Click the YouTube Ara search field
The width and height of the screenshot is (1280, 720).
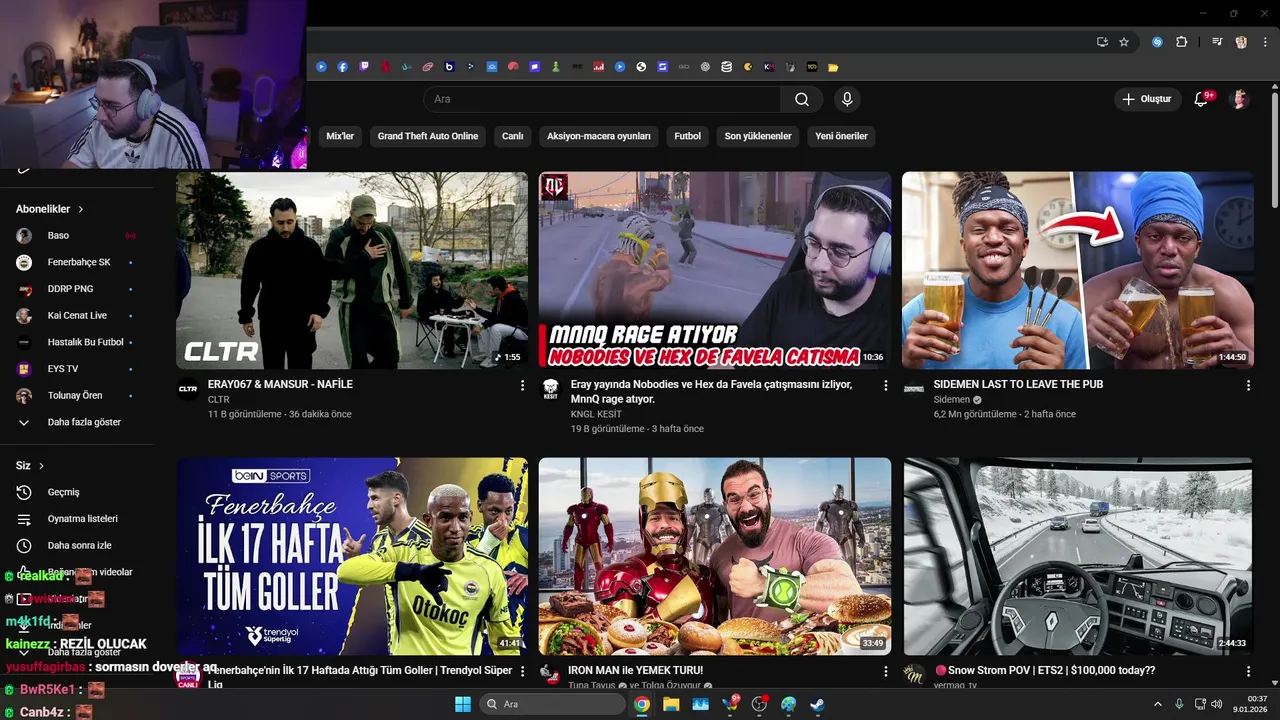[x=602, y=99]
